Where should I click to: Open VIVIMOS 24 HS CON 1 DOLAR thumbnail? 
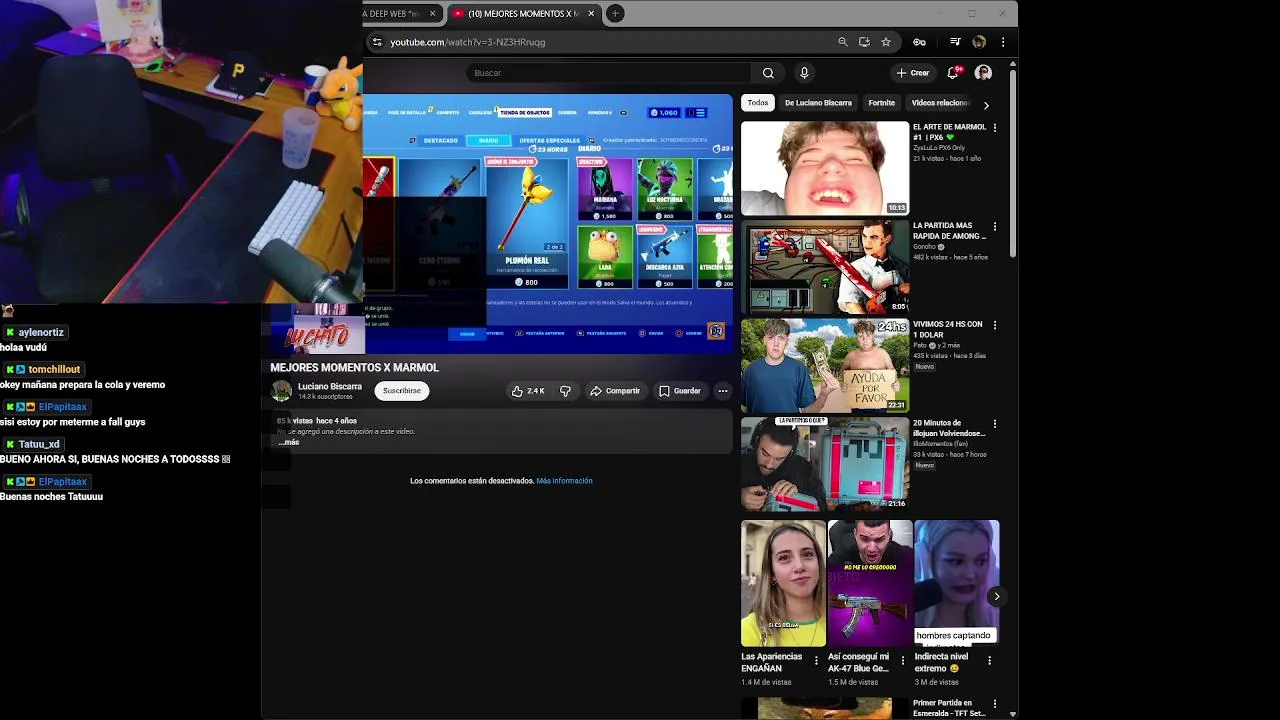pyautogui.click(x=825, y=365)
